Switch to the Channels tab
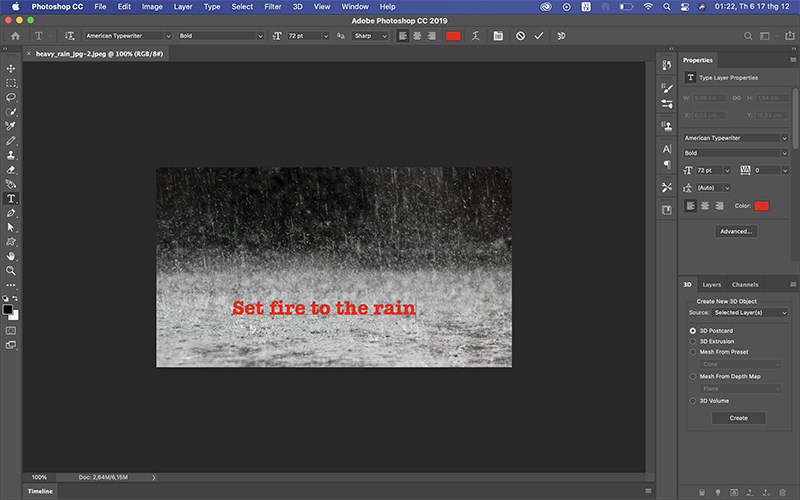The height and width of the screenshot is (500, 800). point(745,285)
